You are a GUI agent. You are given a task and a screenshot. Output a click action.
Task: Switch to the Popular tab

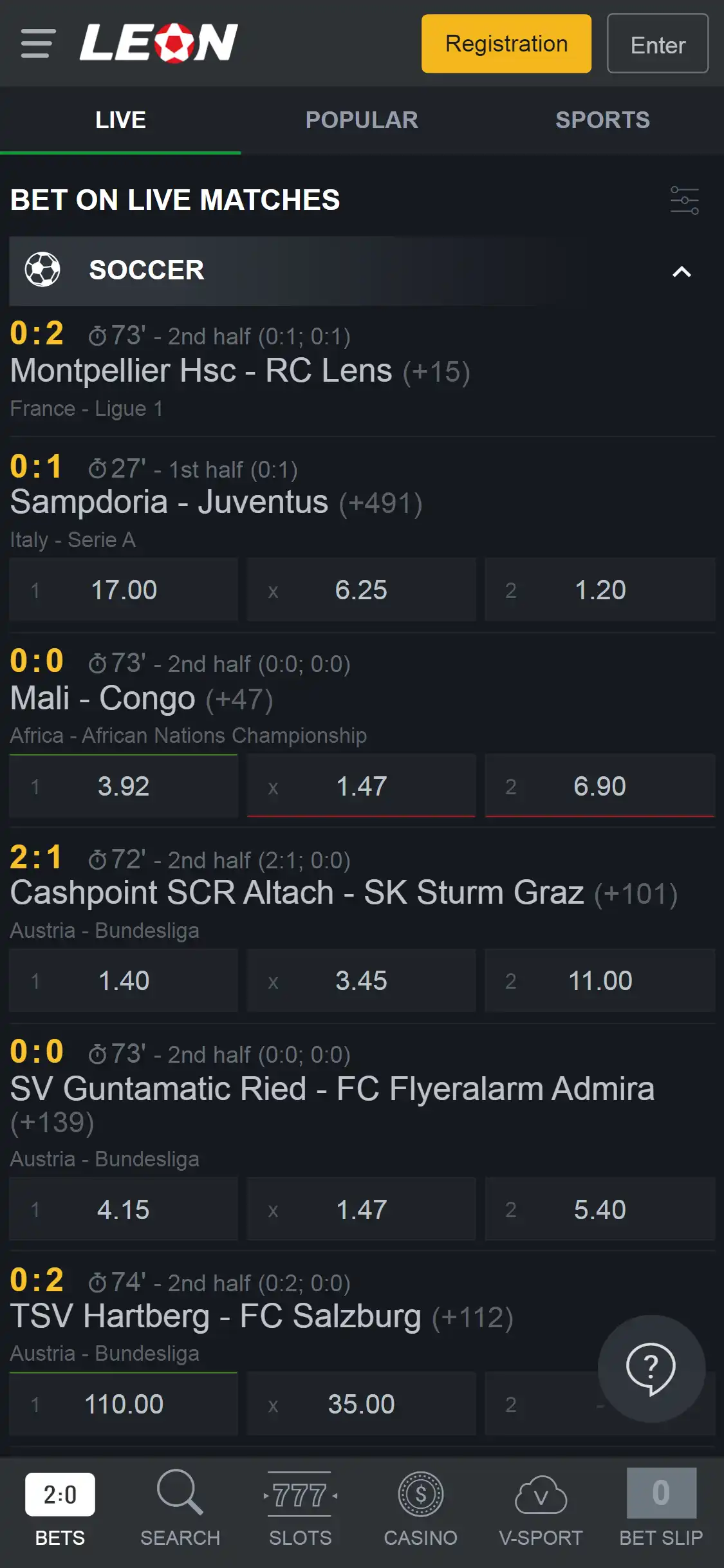pyautogui.click(x=362, y=120)
